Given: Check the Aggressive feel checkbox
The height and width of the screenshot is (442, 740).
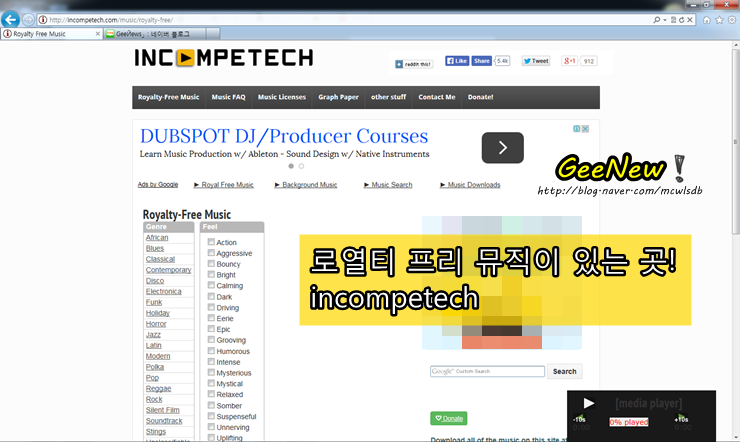Looking at the screenshot, I should click(x=211, y=253).
